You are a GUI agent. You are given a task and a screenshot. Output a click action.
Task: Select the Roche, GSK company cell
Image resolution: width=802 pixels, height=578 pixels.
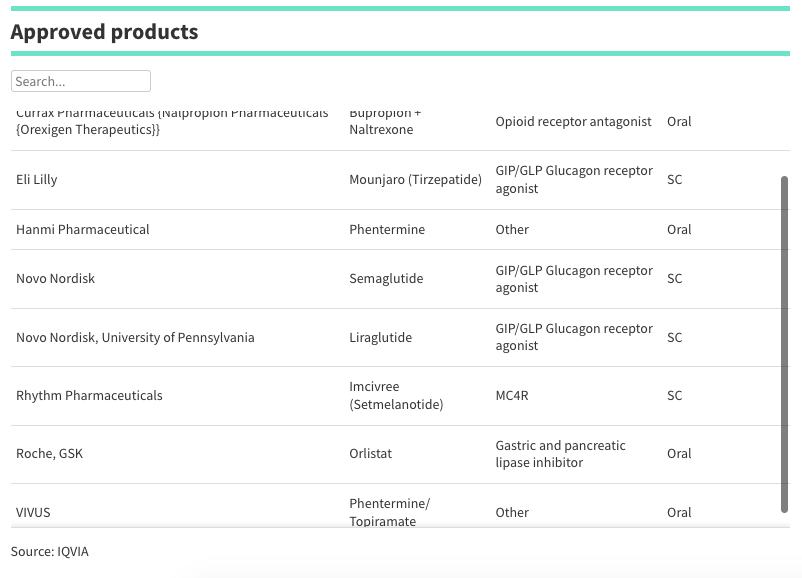click(50, 454)
